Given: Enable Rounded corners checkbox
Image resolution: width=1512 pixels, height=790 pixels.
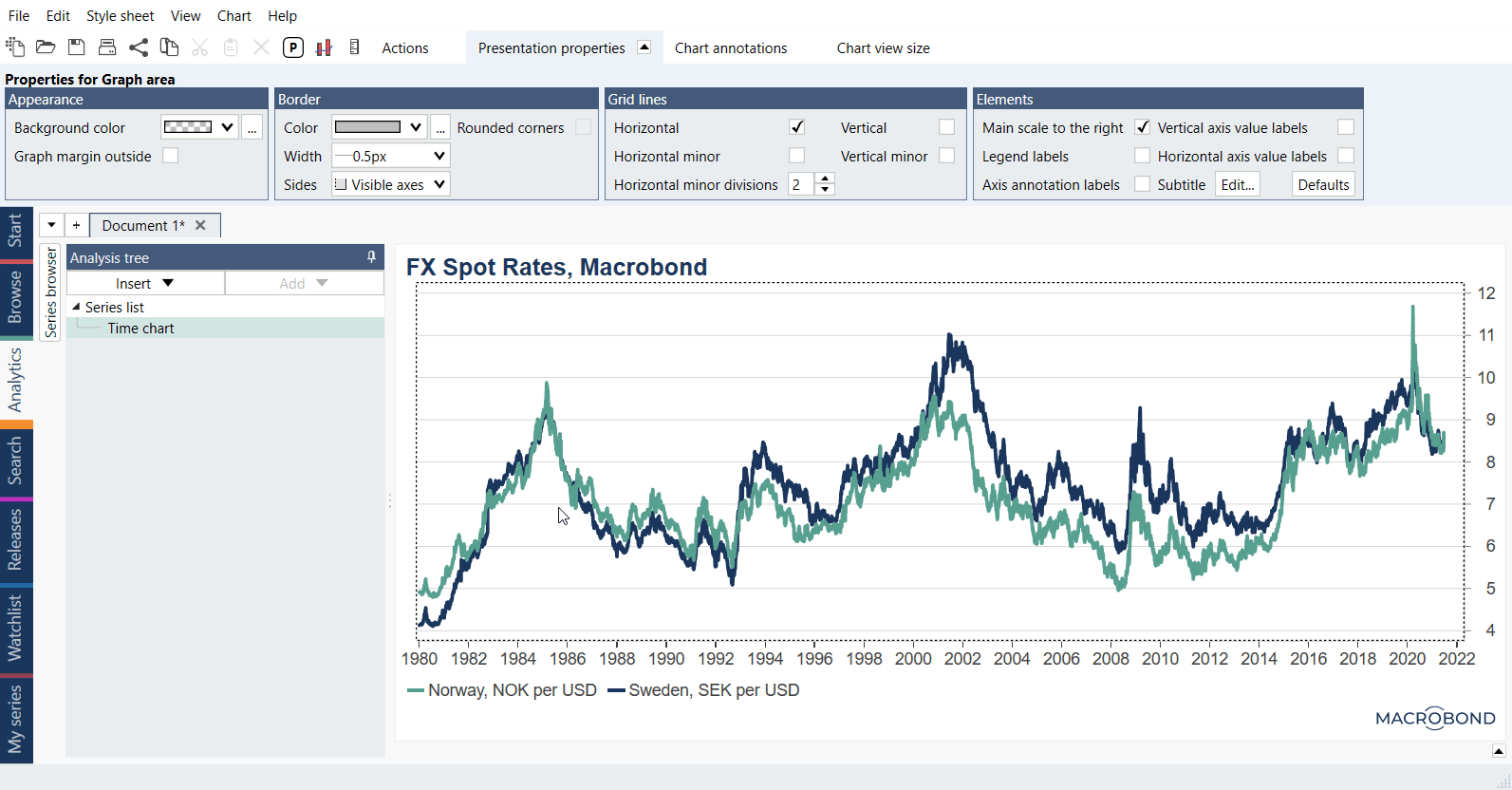Looking at the screenshot, I should pos(584,127).
